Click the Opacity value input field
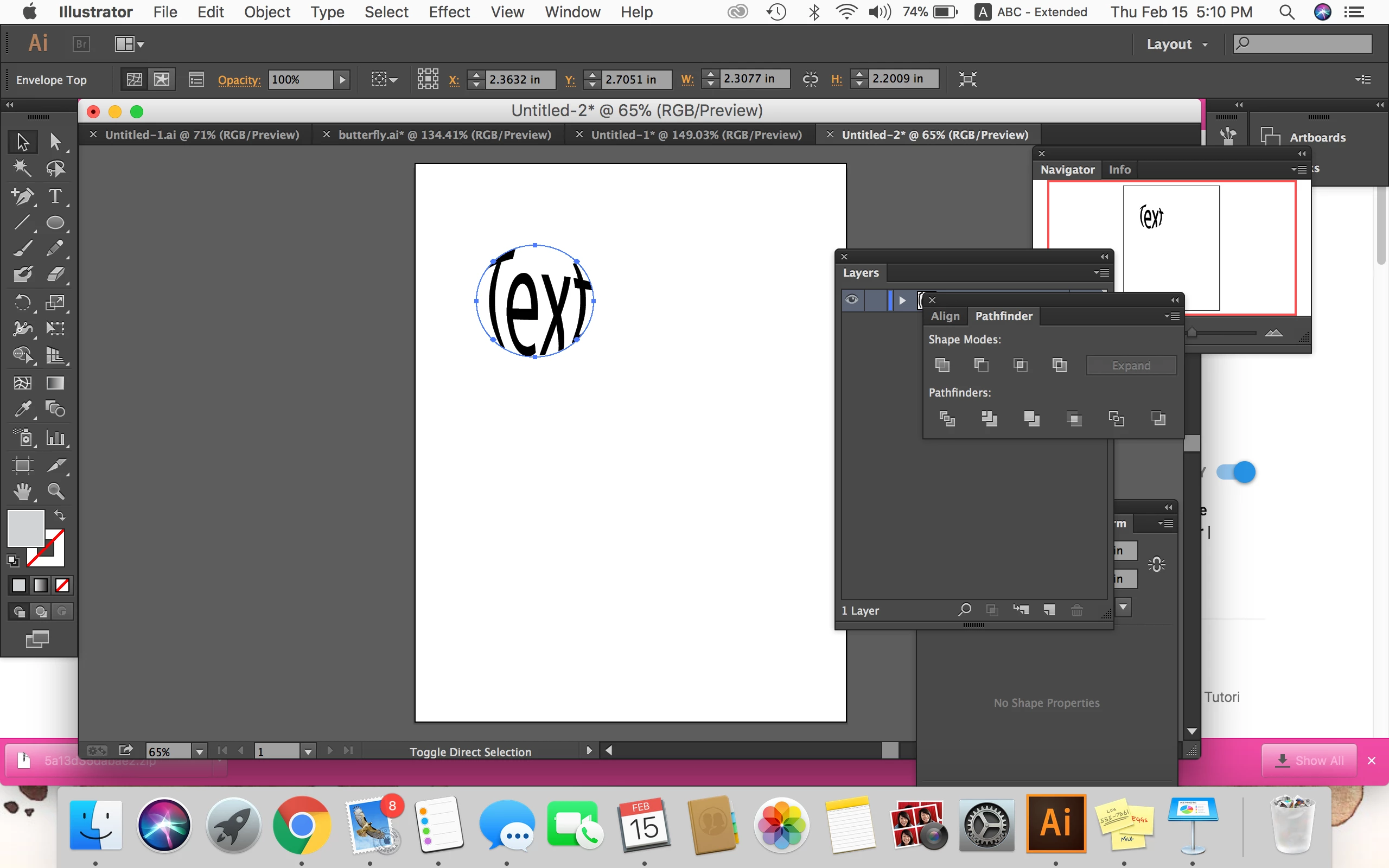The width and height of the screenshot is (1389, 868). [300, 79]
